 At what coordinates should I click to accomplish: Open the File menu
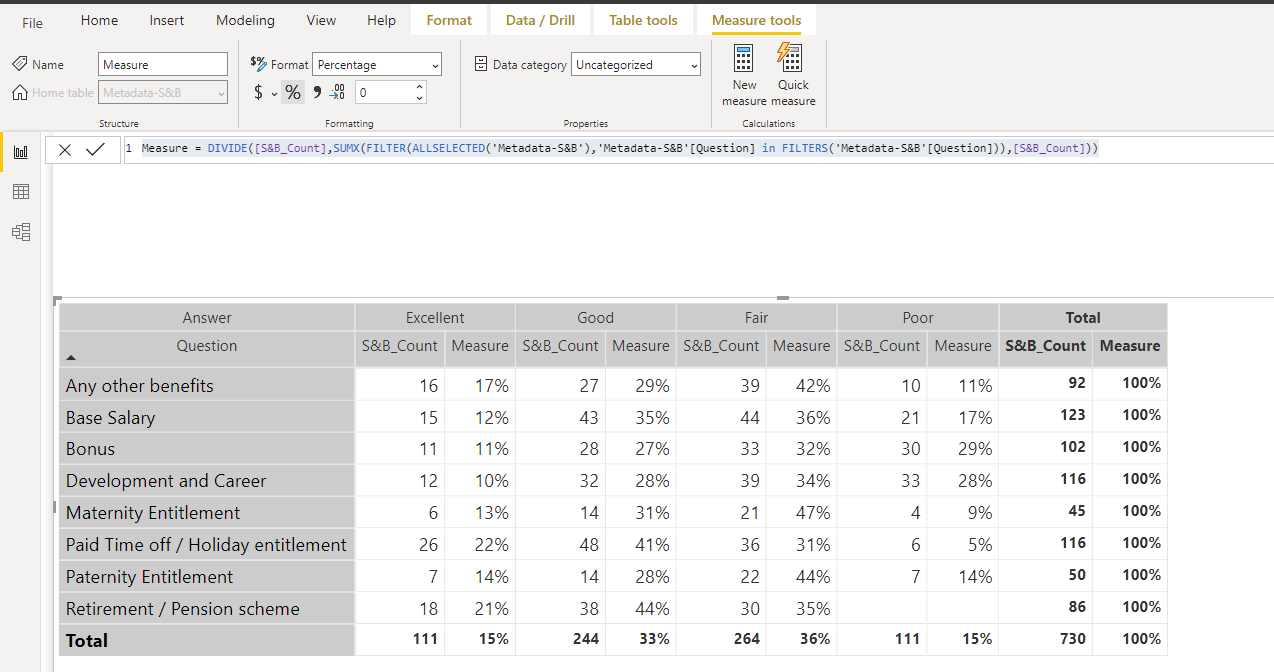click(33, 22)
